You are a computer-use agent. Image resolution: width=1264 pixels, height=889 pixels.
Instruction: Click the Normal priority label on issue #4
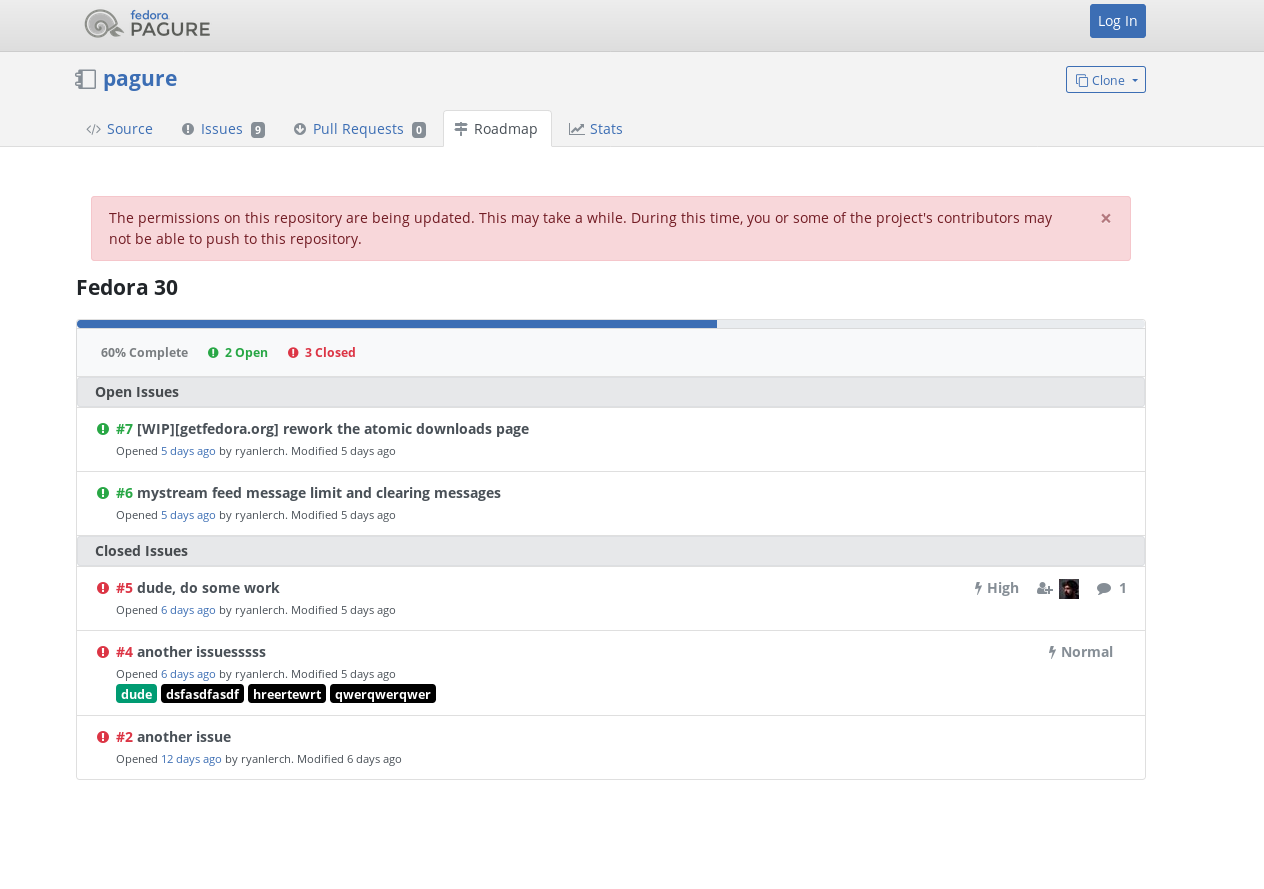(1081, 652)
